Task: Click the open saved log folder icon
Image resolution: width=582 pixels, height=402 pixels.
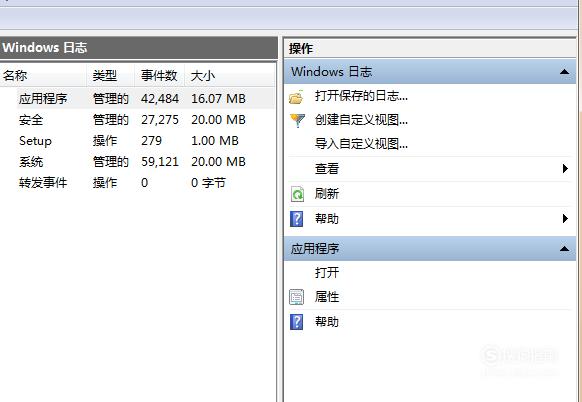Action: click(296, 97)
